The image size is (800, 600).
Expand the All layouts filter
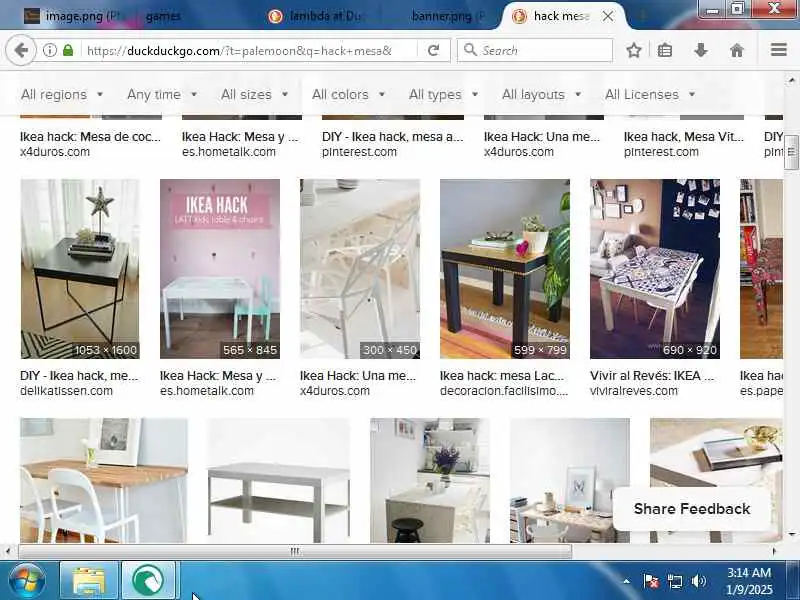(x=542, y=94)
